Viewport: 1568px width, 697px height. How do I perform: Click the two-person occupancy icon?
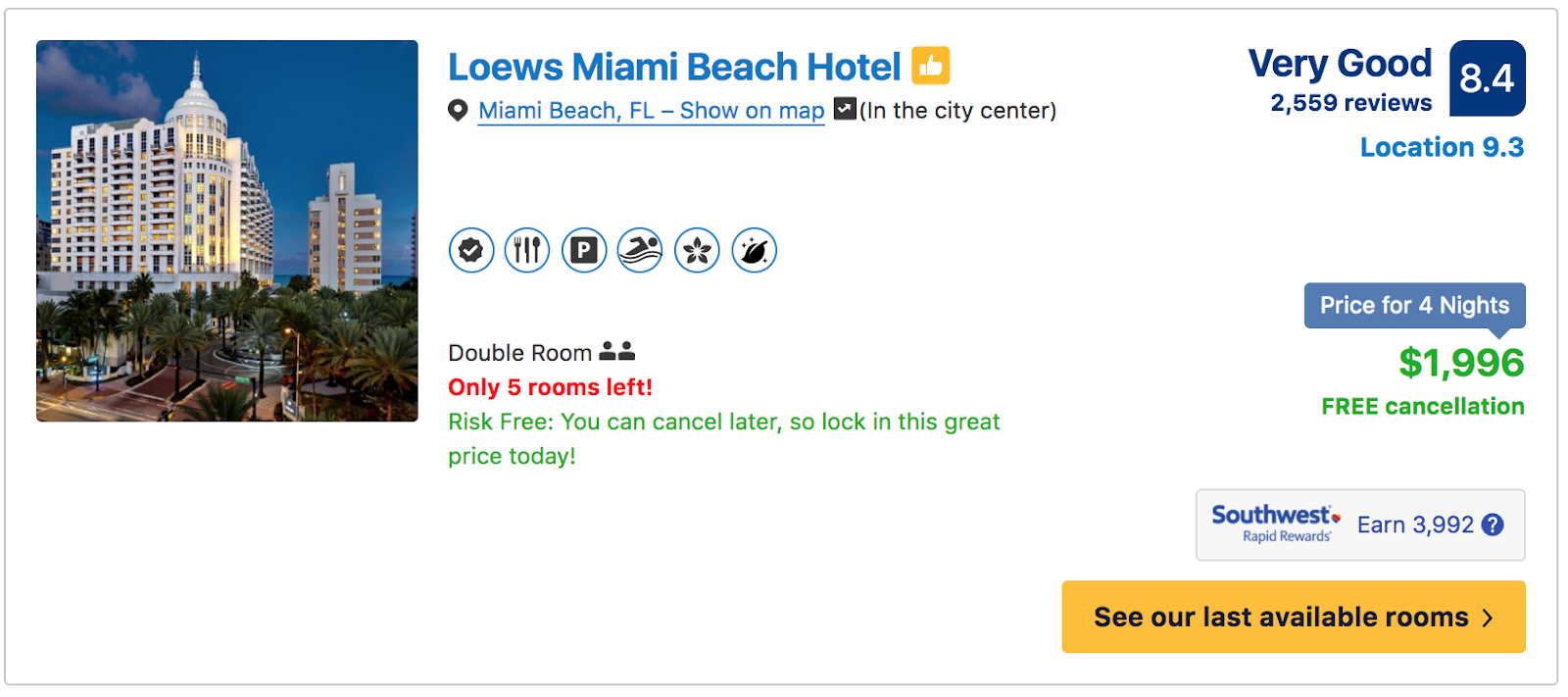617,351
